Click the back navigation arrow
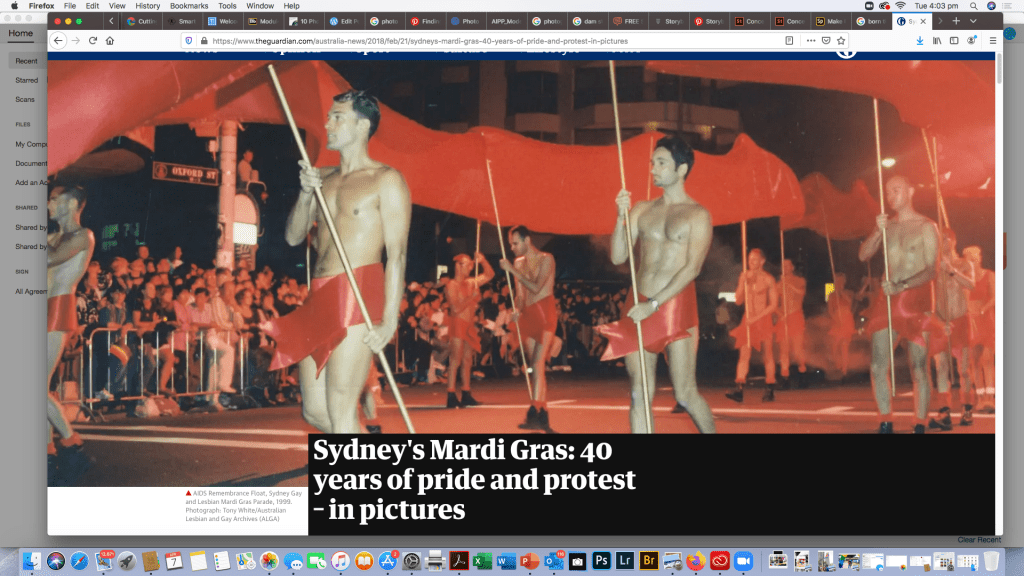This screenshot has height=576, width=1024. [58, 40]
